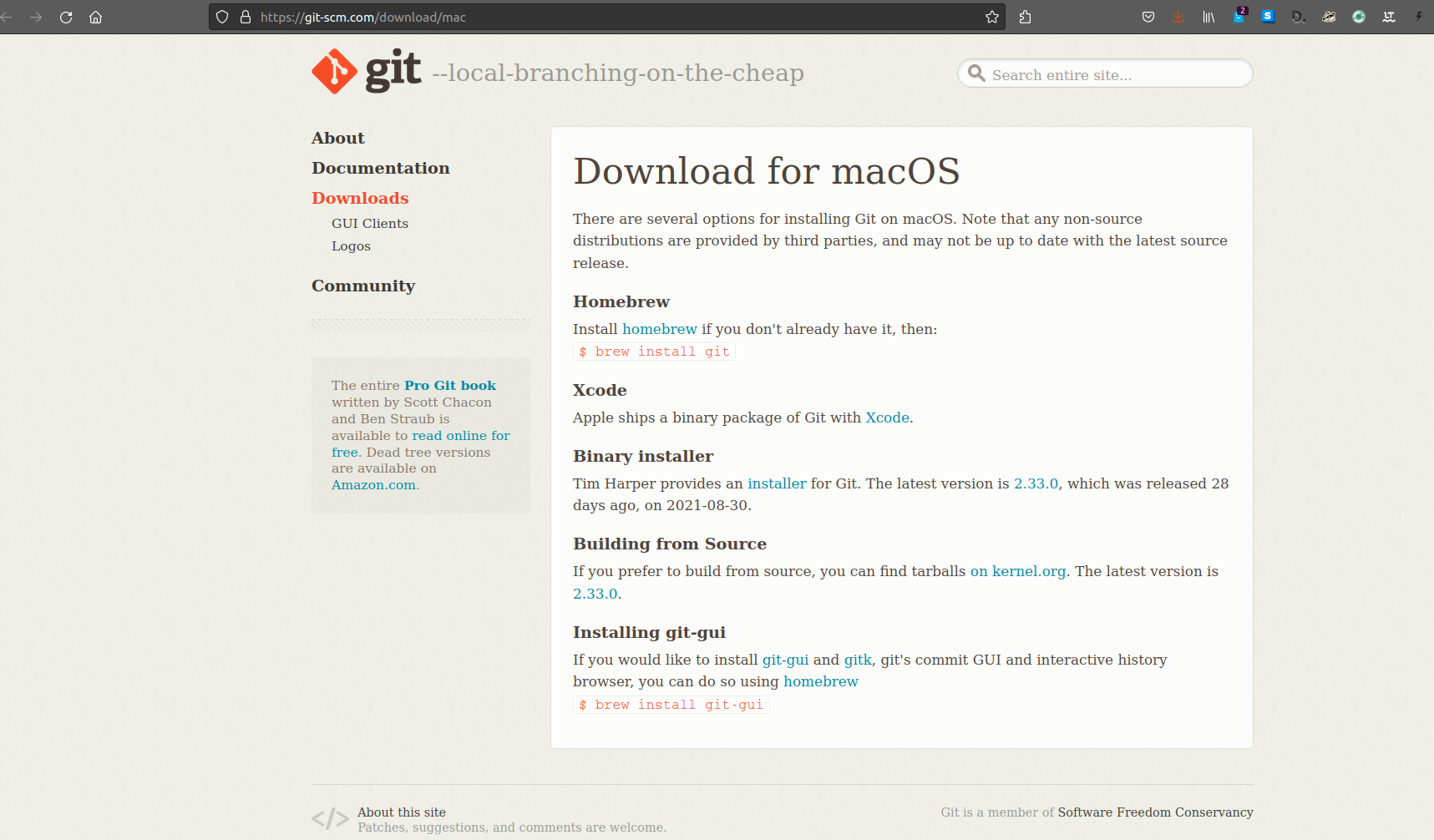1434x840 pixels.
Task: Open the git-gui link
Action: pos(785,660)
